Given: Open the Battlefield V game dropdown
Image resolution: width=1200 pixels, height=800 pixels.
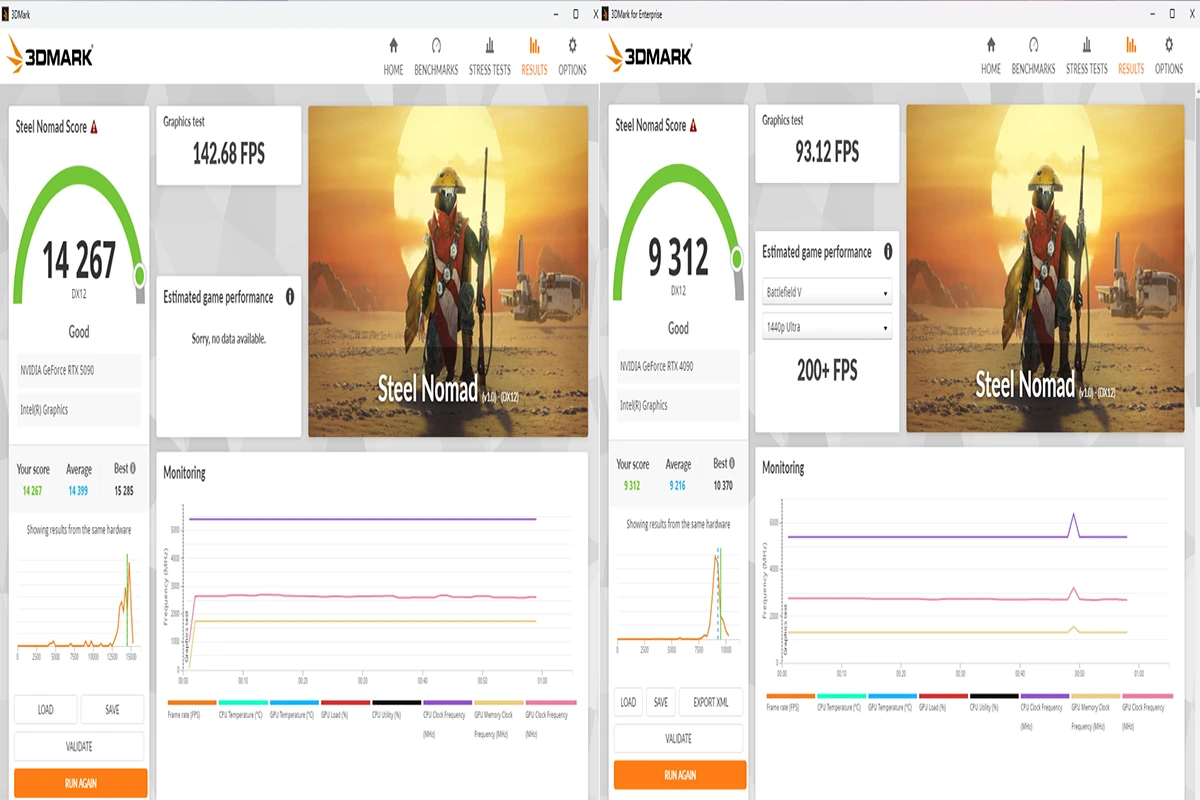Looking at the screenshot, I should click(826, 293).
